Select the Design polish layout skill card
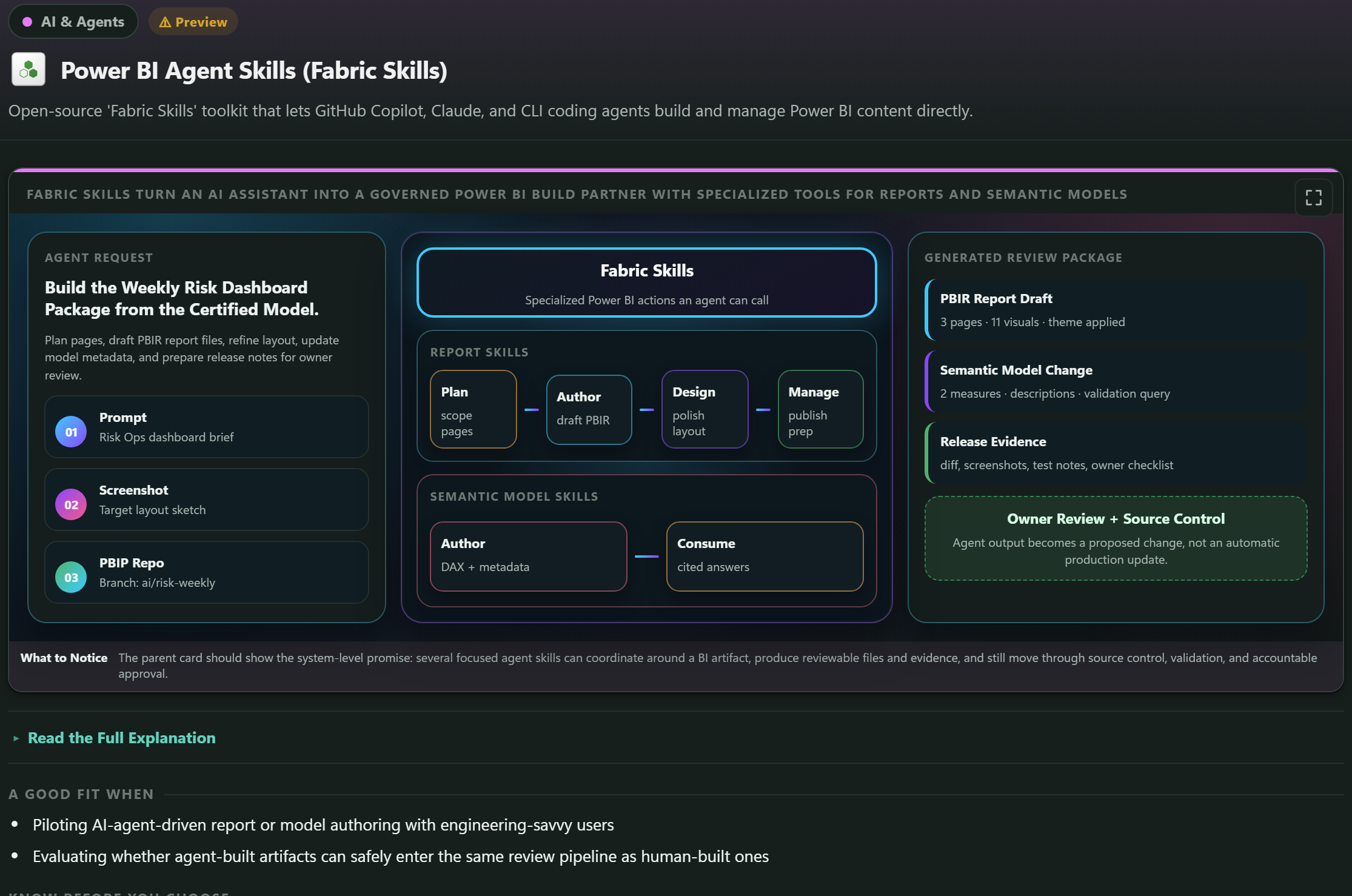Image resolution: width=1352 pixels, height=896 pixels. [x=704, y=409]
